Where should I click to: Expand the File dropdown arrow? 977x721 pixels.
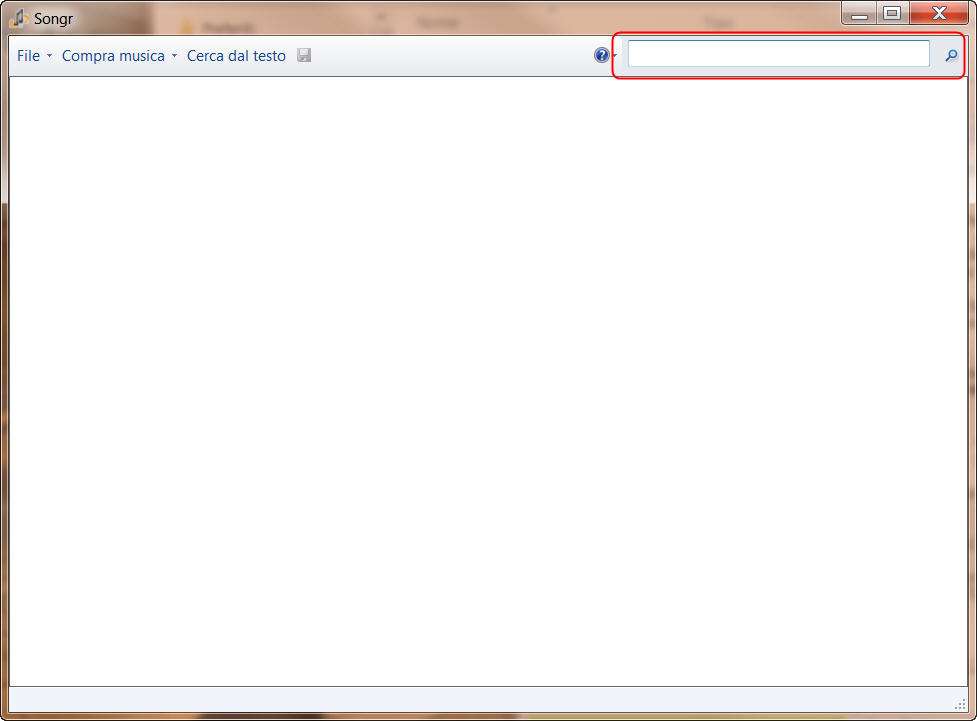49,56
